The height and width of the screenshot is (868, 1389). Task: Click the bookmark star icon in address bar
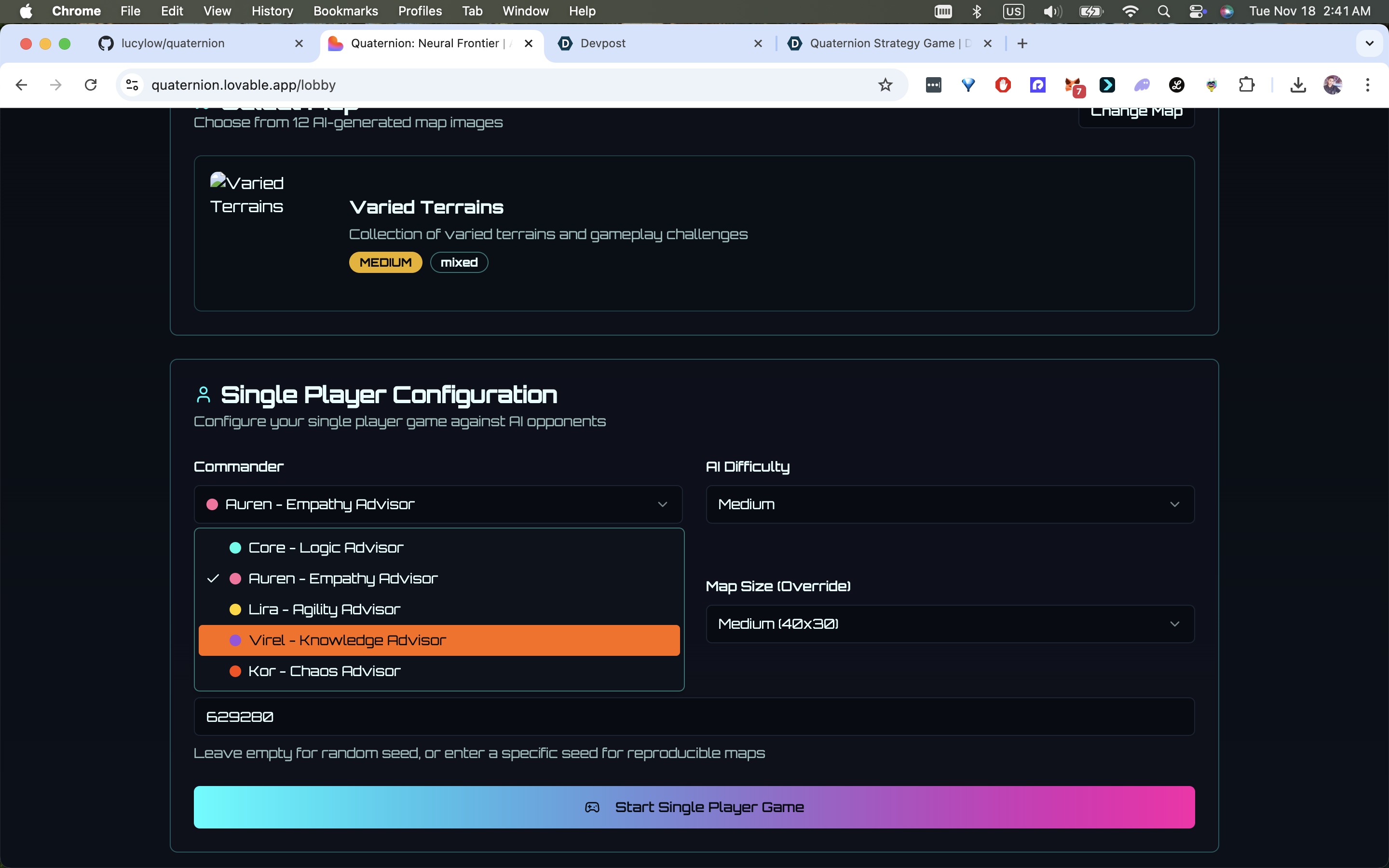[x=885, y=85]
